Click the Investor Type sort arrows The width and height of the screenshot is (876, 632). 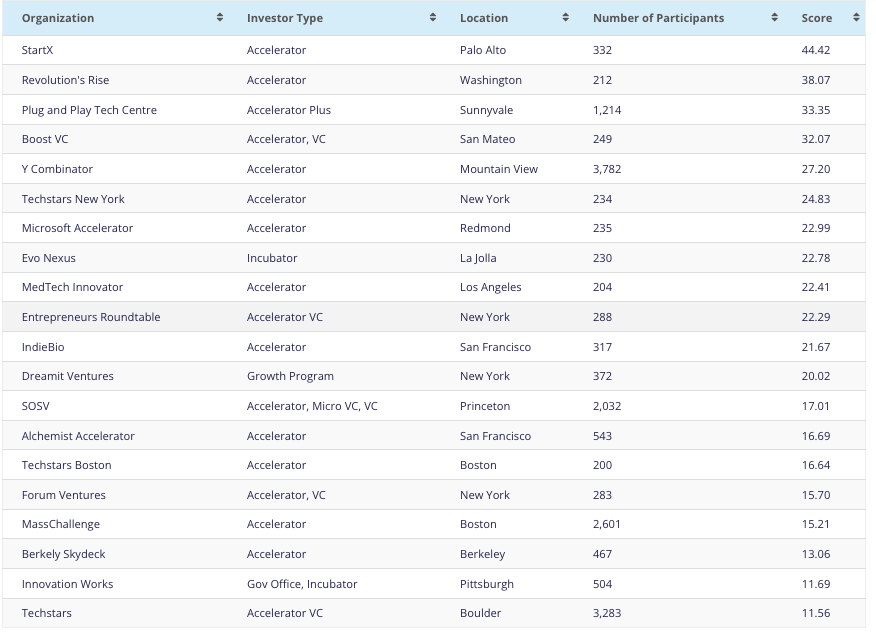pos(433,18)
